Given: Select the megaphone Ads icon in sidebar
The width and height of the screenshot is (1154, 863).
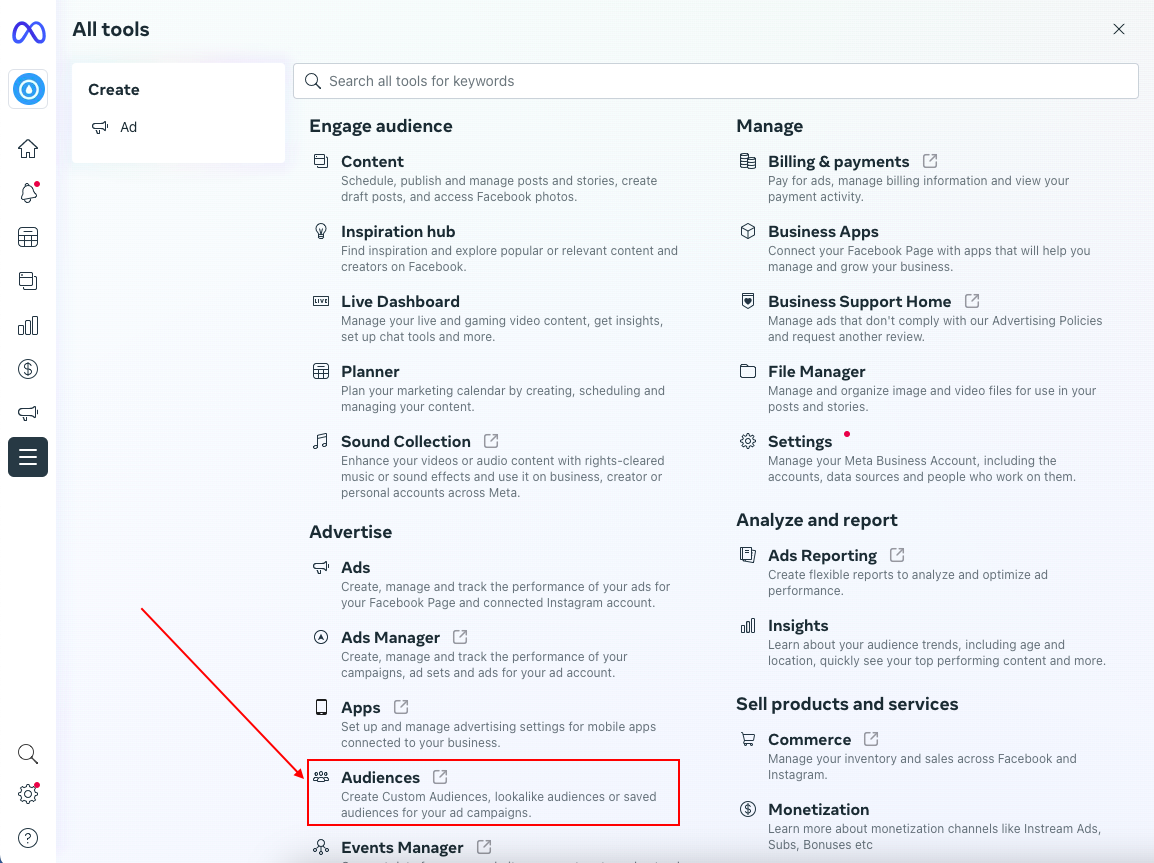Looking at the screenshot, I should click(x=28, y=413).
